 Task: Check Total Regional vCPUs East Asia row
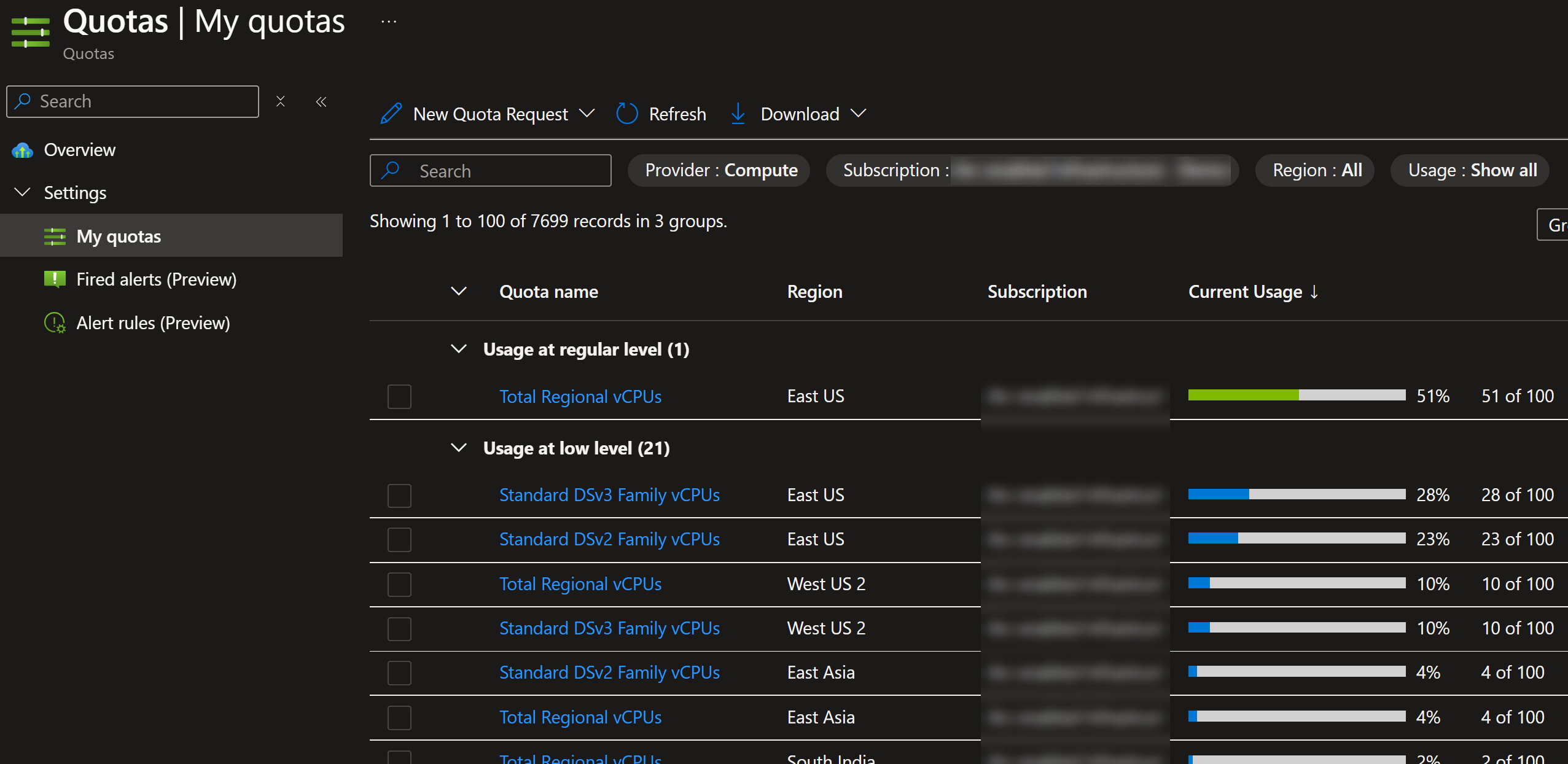pos(399,718)
